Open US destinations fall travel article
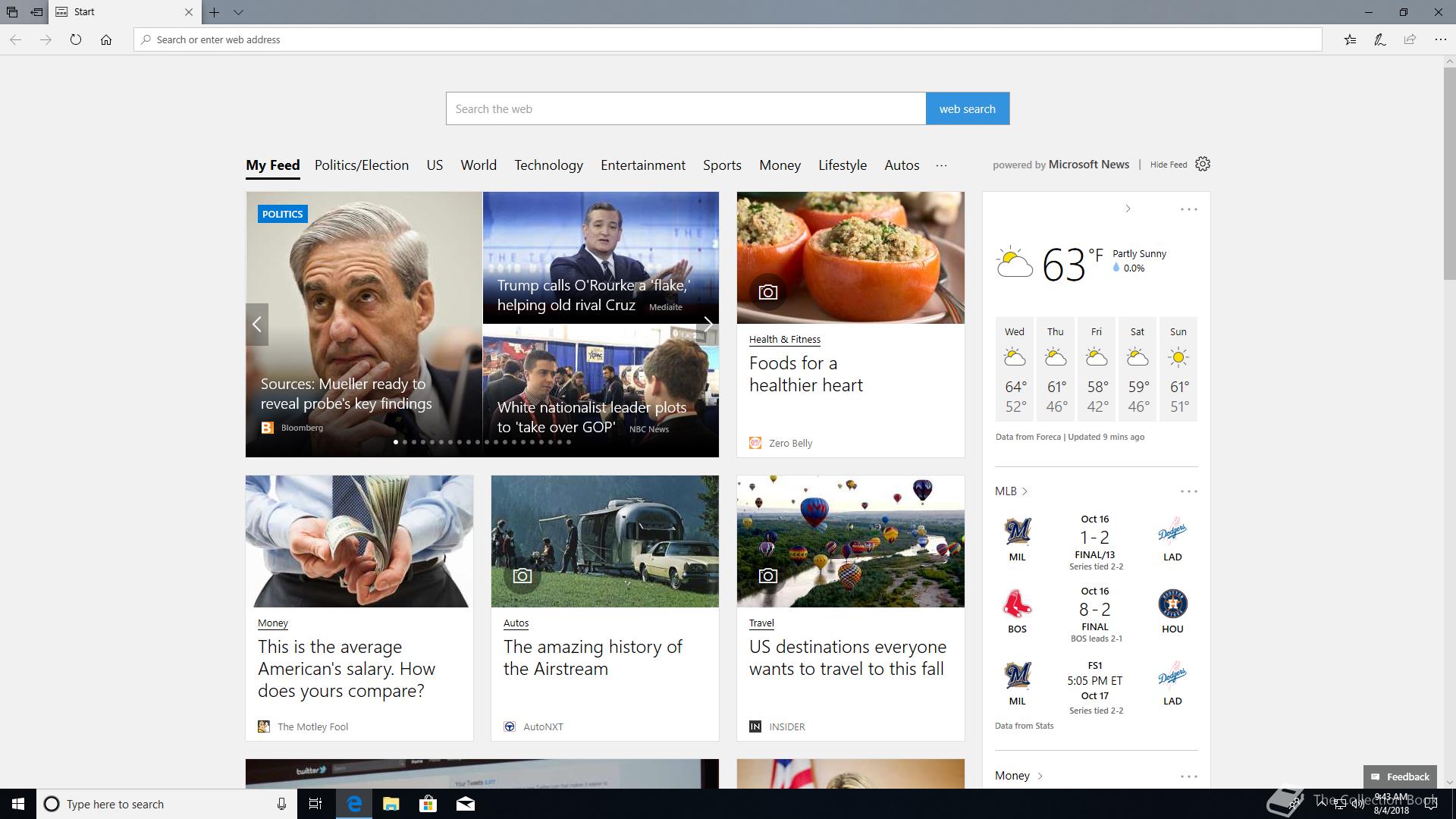The height and width of the screenshot is (819, 1456). click(848, 657)
